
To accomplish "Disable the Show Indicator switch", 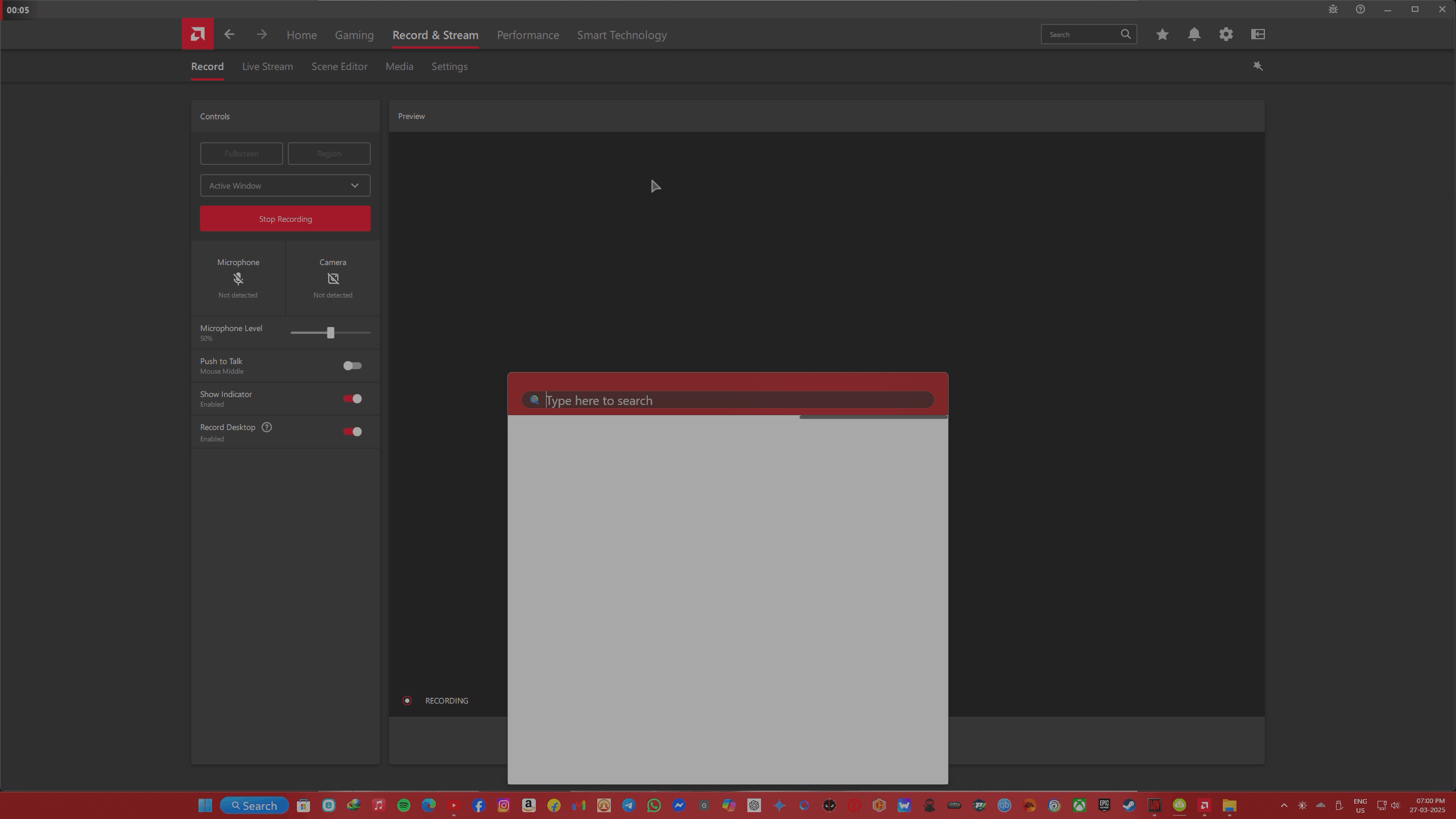I will [x=352, y=399].
